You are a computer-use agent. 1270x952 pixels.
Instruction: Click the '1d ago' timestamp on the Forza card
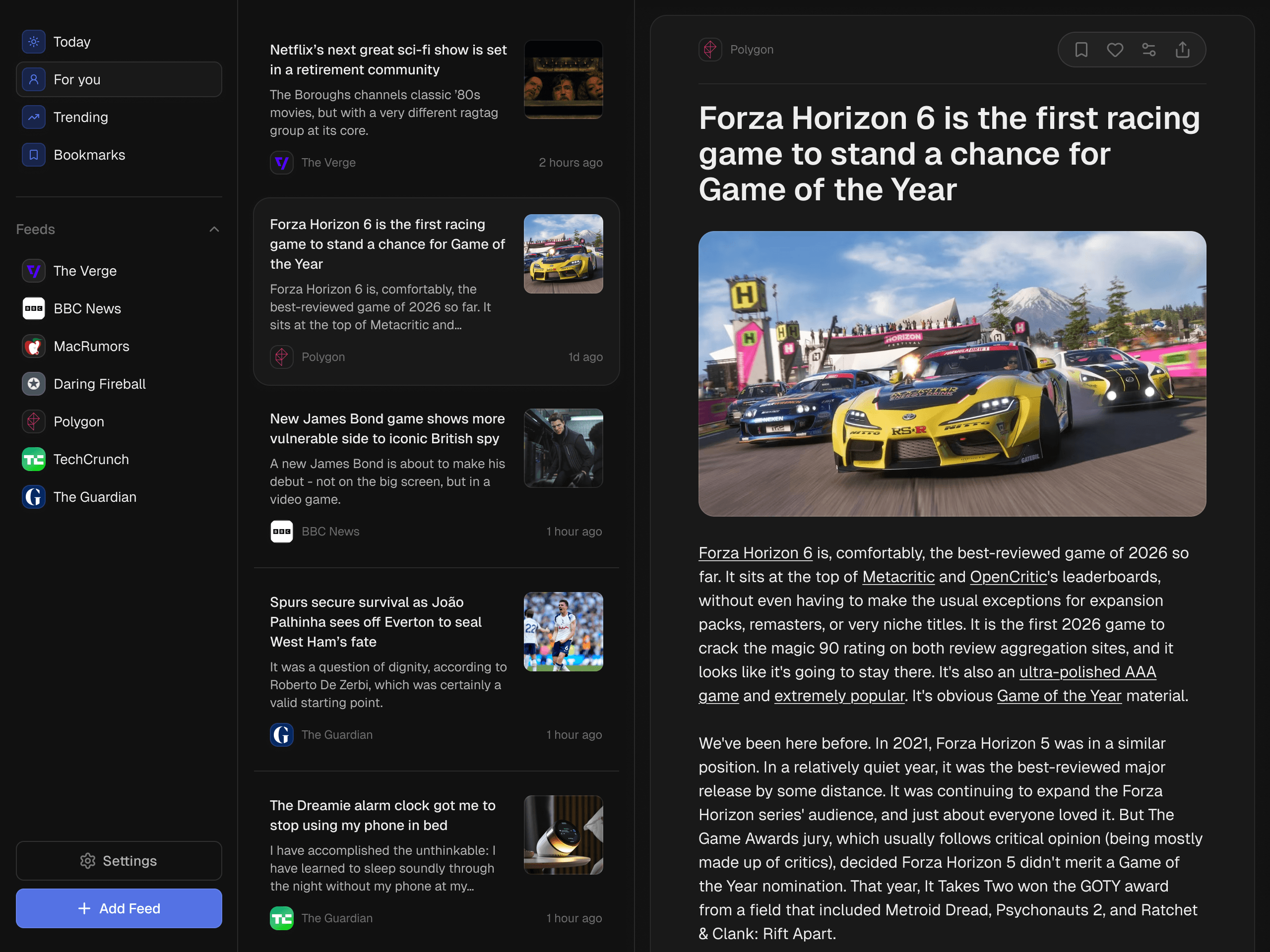pos(585,357)
